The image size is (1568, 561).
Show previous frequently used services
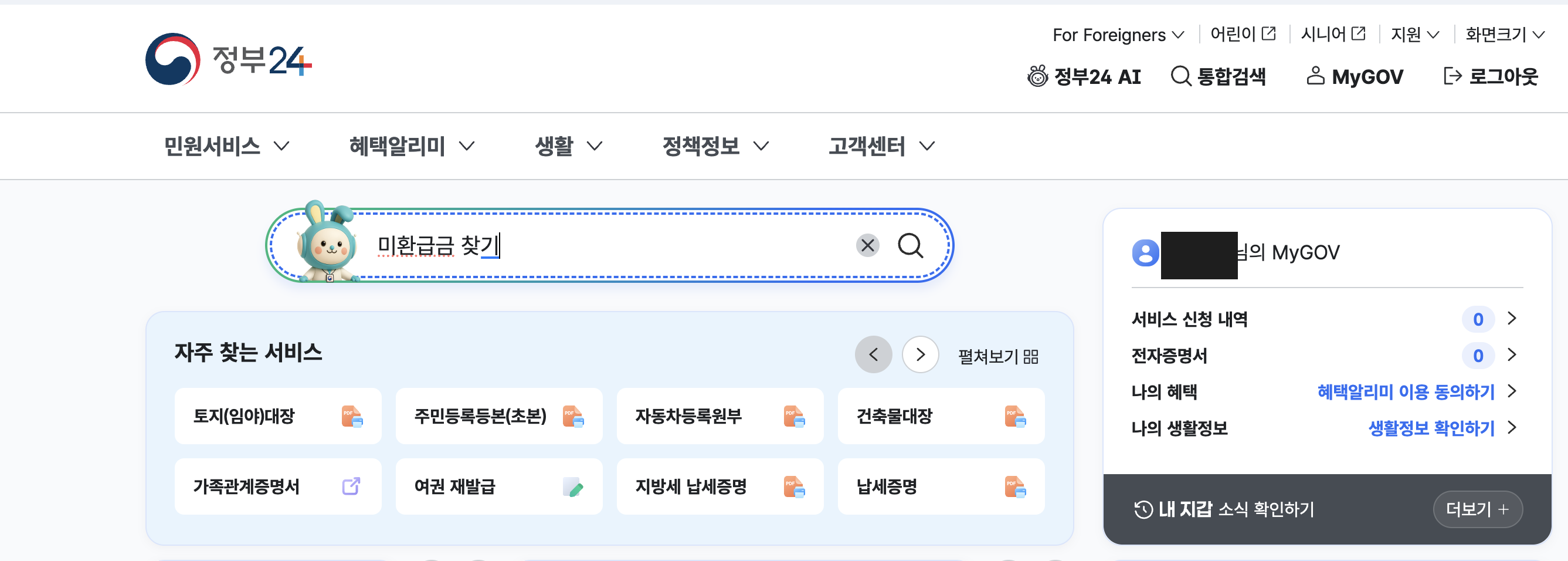click(x=873, y=354)
